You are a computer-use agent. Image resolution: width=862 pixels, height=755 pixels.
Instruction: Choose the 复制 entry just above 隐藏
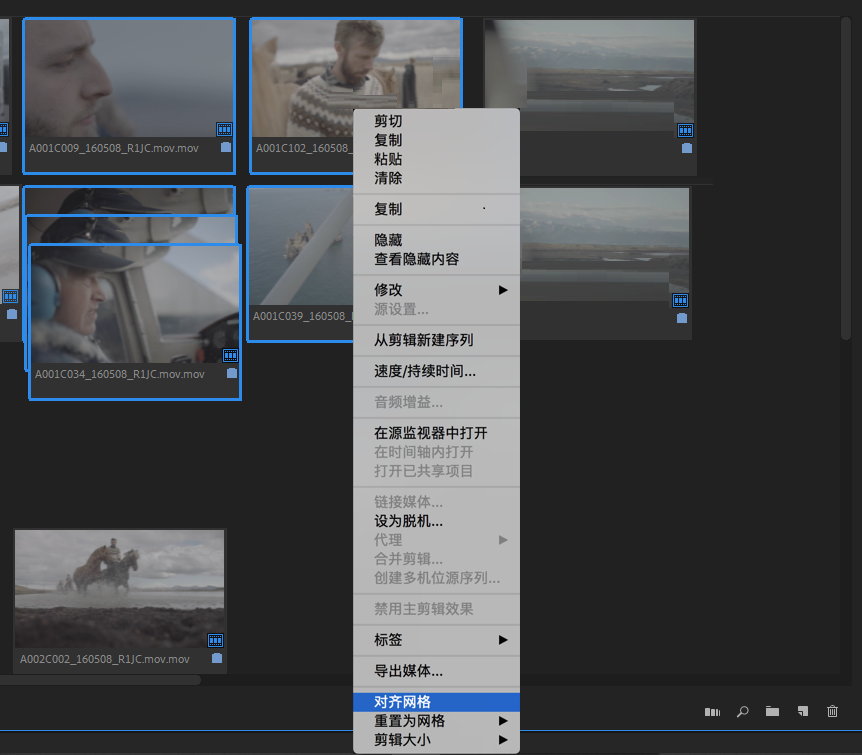click(x=436, y=209)
